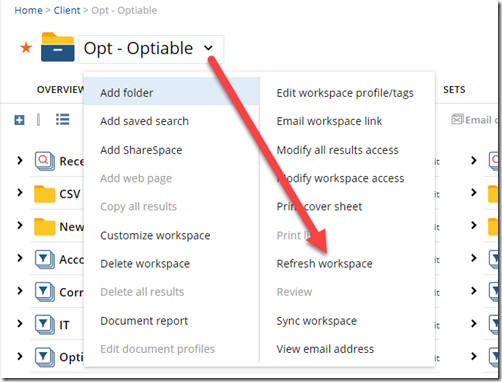Screen dimensions: 502x382
Task: Click the blue plus expand-all icon
Action: [x=19, y=120]
